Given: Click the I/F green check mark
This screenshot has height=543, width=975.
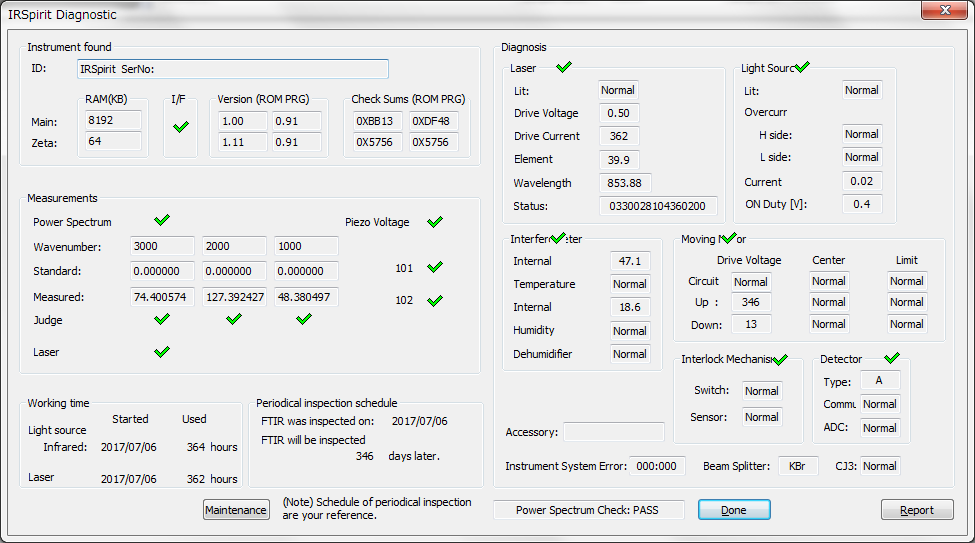Looking at the screenshot, I should coord(181,127).
